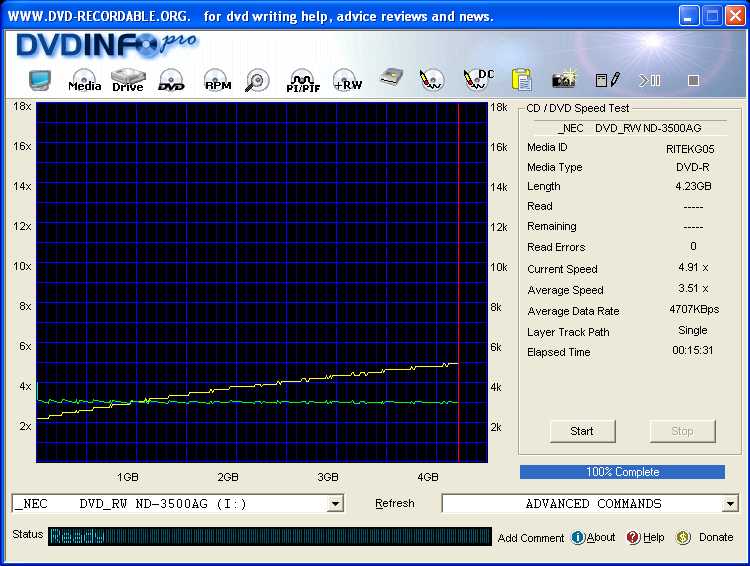This screenshot has height=566, width=750.
Task: Click the DVD logo toolbar icon
Action: [171, 80]
